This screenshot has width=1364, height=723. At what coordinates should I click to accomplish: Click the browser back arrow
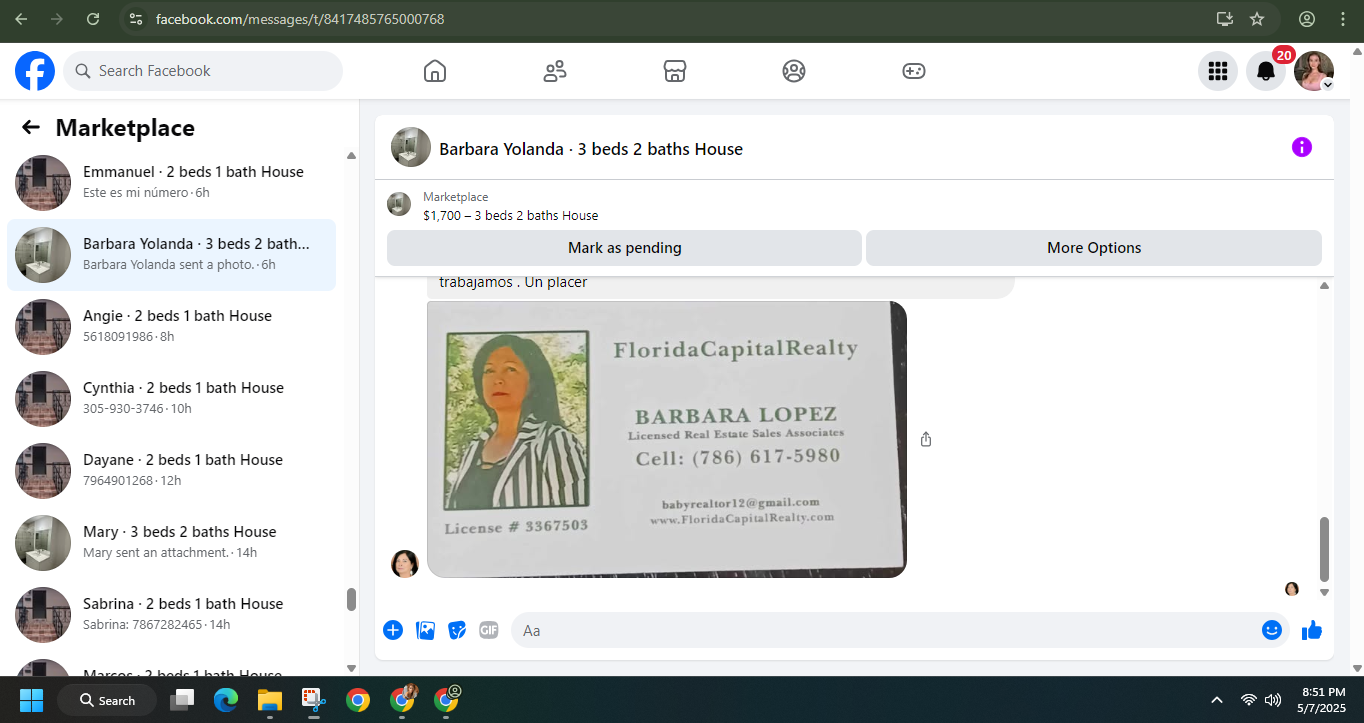21,19
